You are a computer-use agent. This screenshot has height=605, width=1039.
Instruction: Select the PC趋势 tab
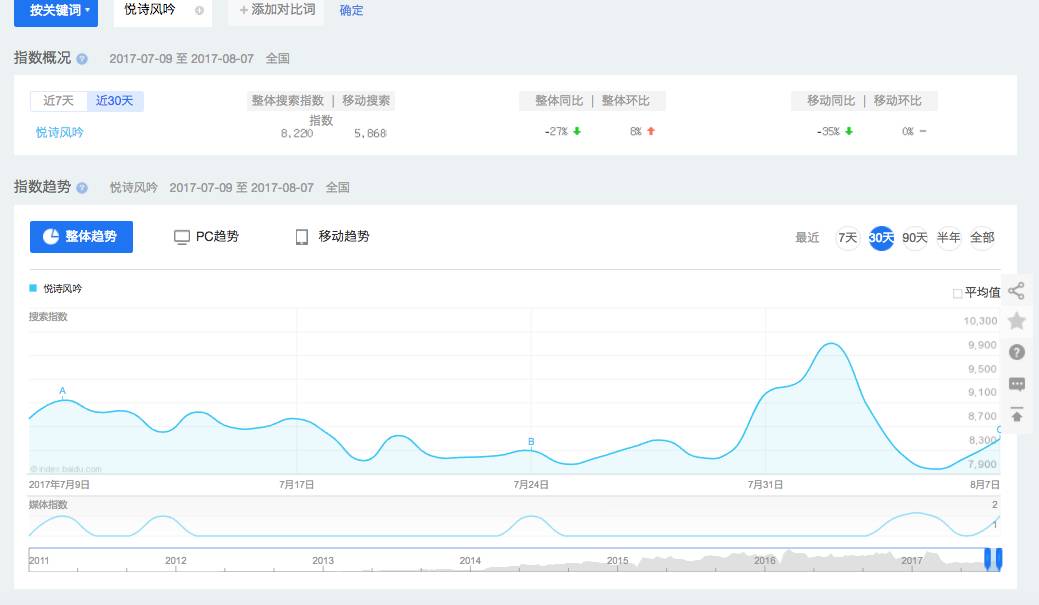click(x=206, y=237)
